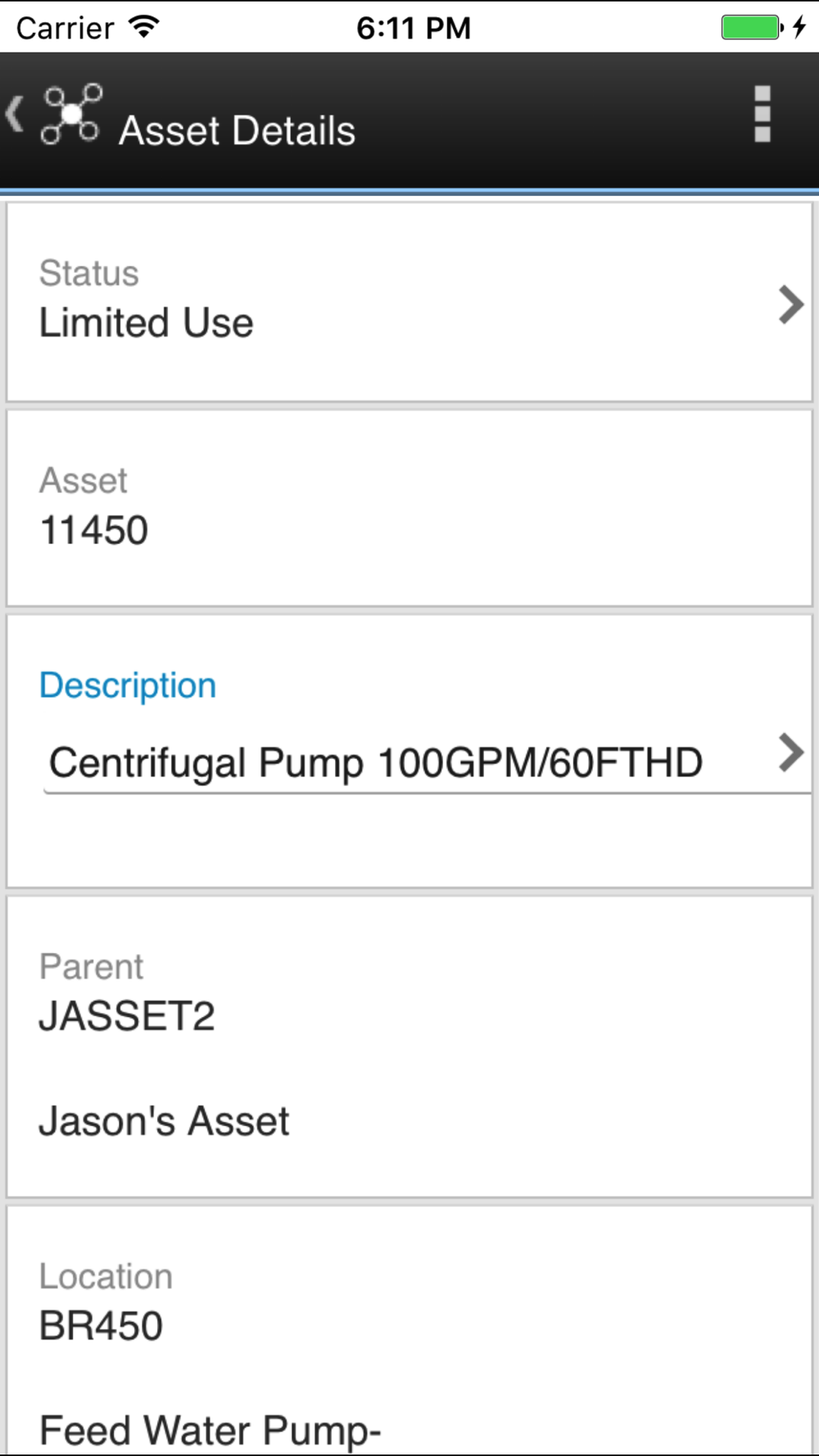Select the BR450 location value
This screenshot has width=819, height=1456.
click(x=101, y=1326)
